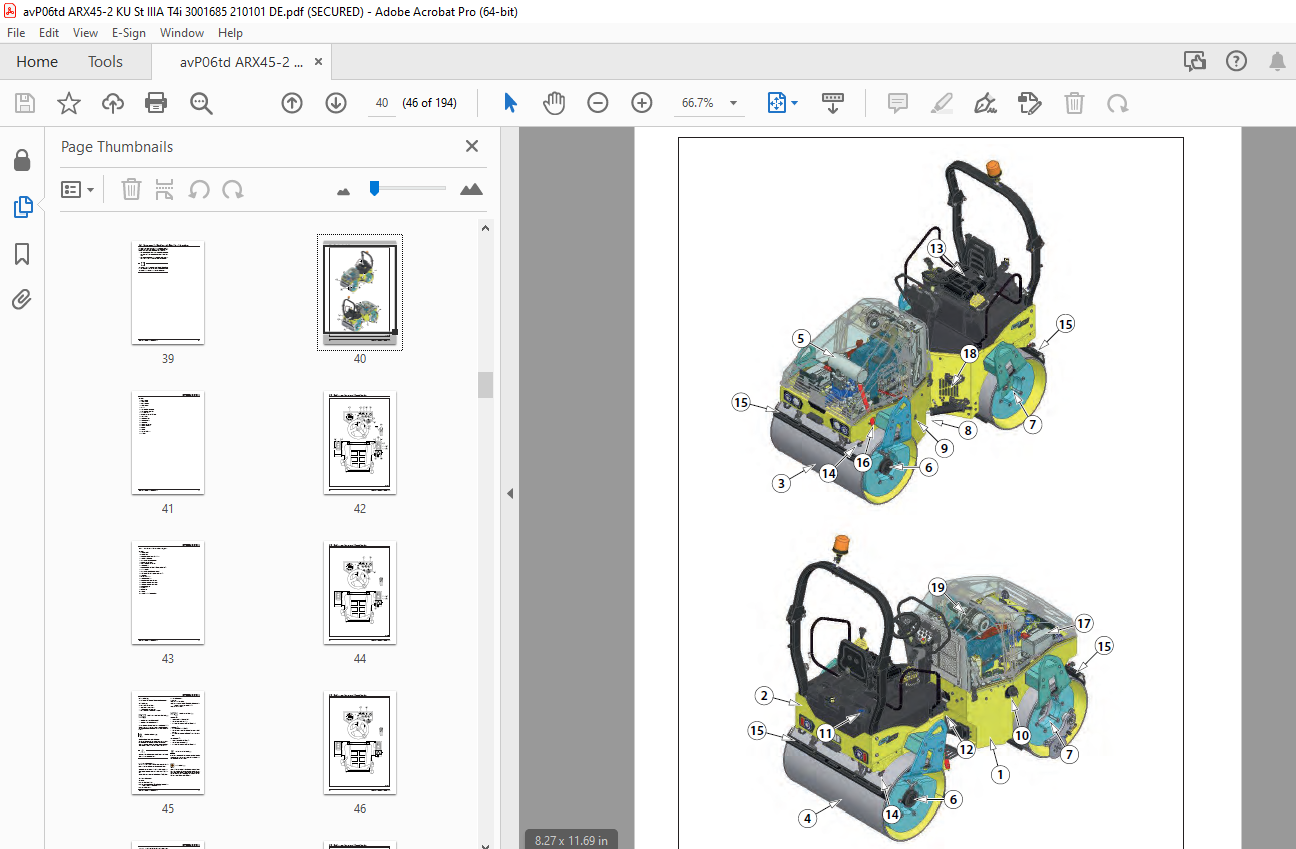
Task: Delete the selected item with the trash icon in the main toolbar
Action: [x=1073, y=103]
